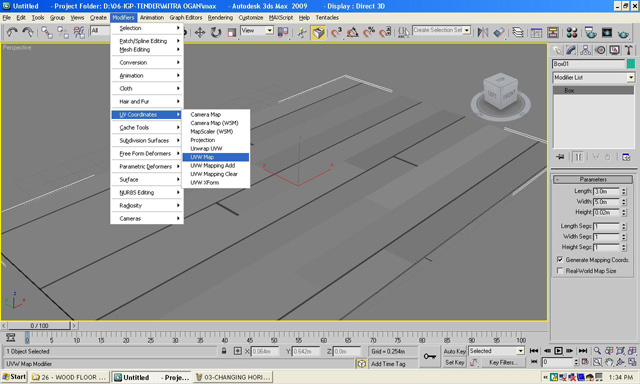
Task: Collapse the Parameters rollout
Action: (x=593, y=179)
